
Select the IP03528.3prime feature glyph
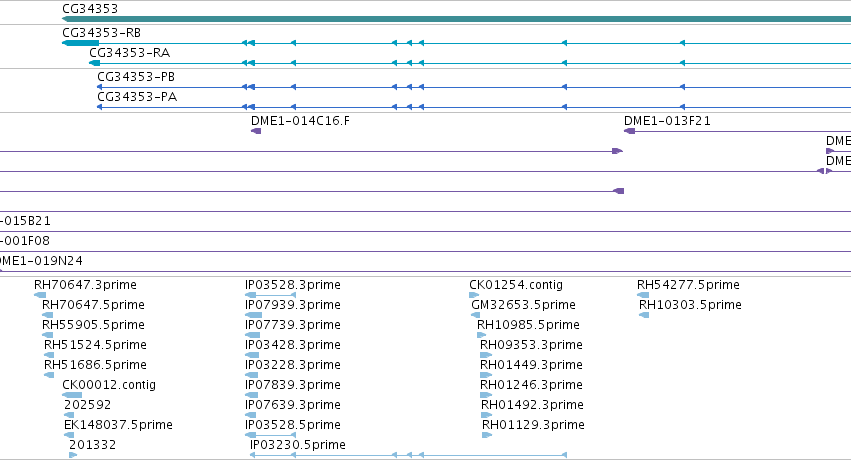click(x=270, y=295)
